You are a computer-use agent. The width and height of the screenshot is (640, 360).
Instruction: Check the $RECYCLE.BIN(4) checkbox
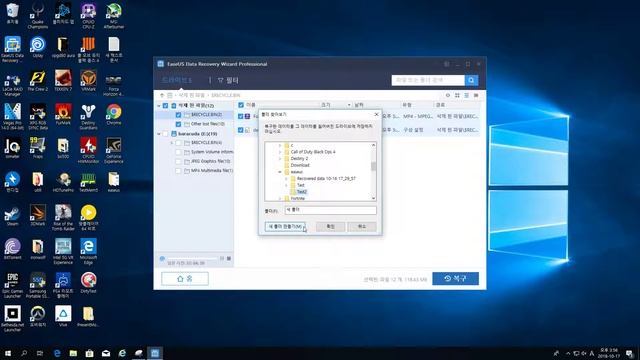point(178,143)
